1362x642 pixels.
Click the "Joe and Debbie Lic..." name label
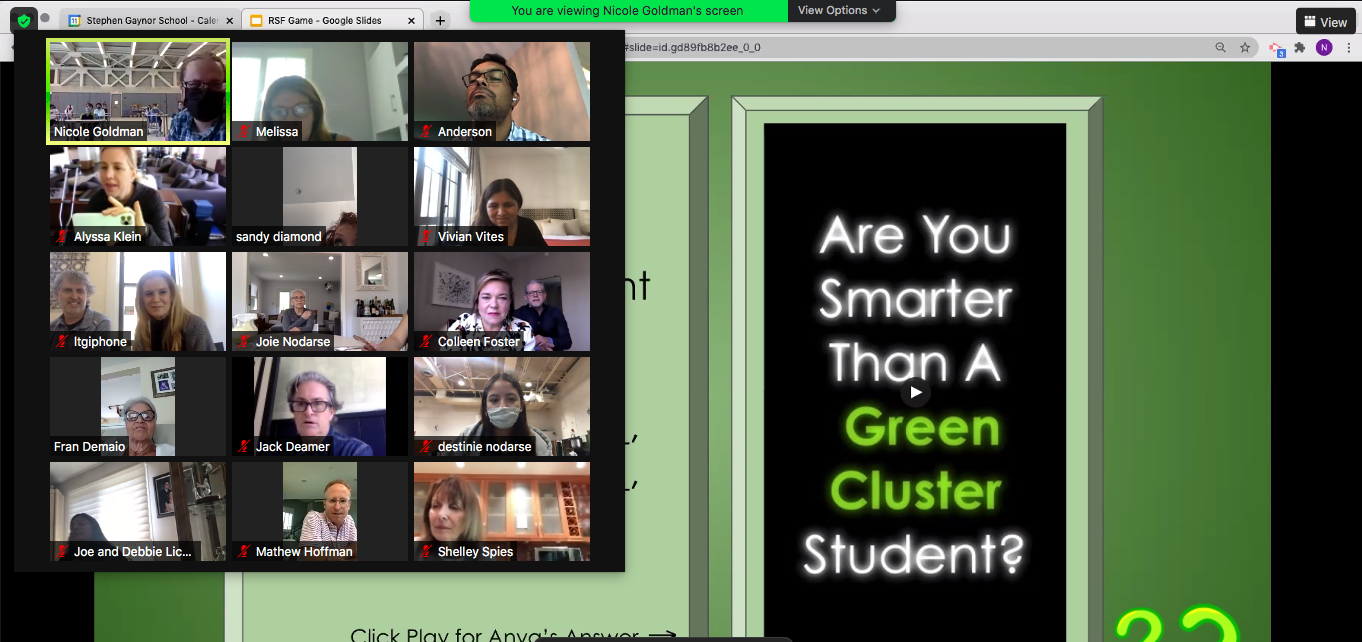tap(131, 552)
